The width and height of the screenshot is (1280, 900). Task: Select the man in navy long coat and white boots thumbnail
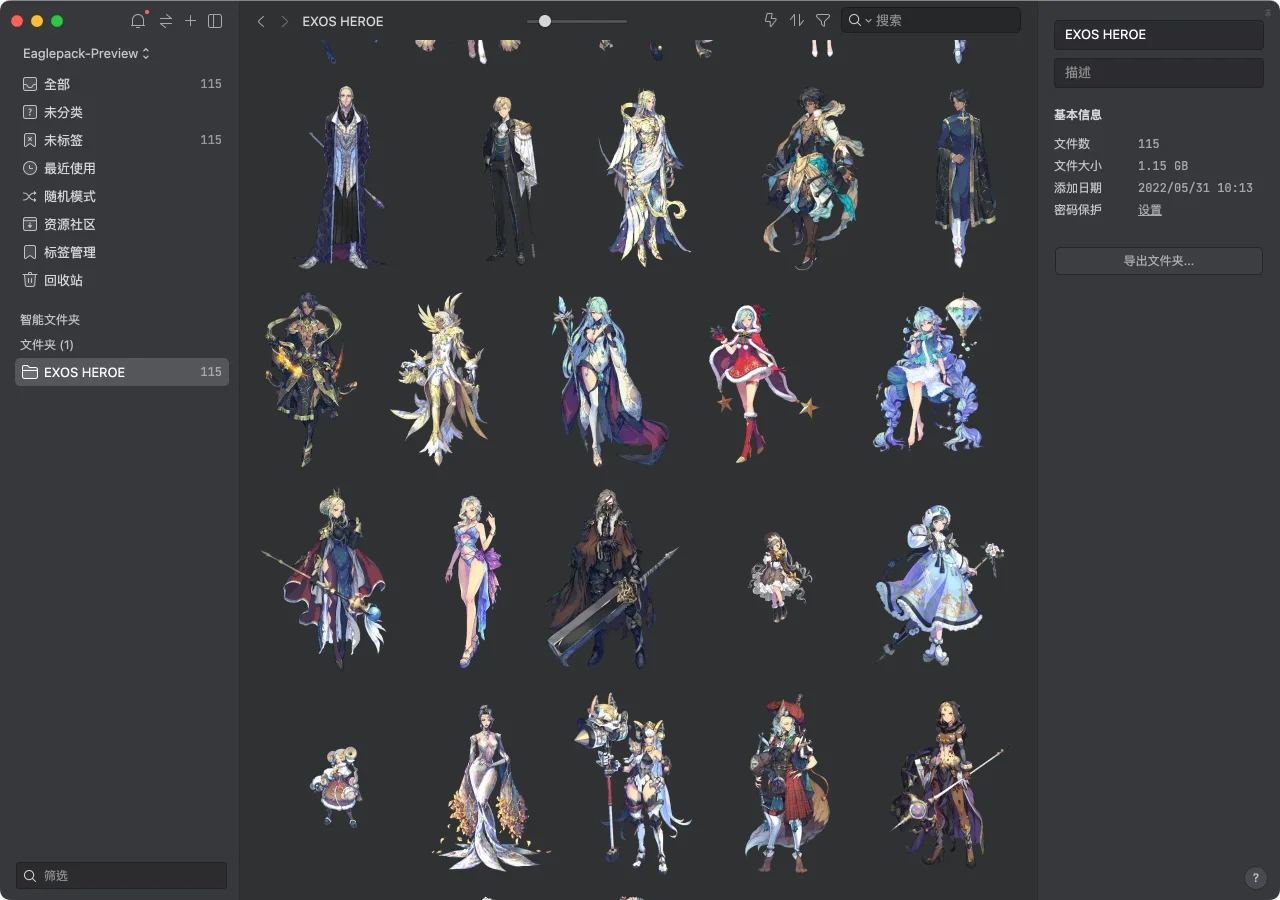click(964, 178)
